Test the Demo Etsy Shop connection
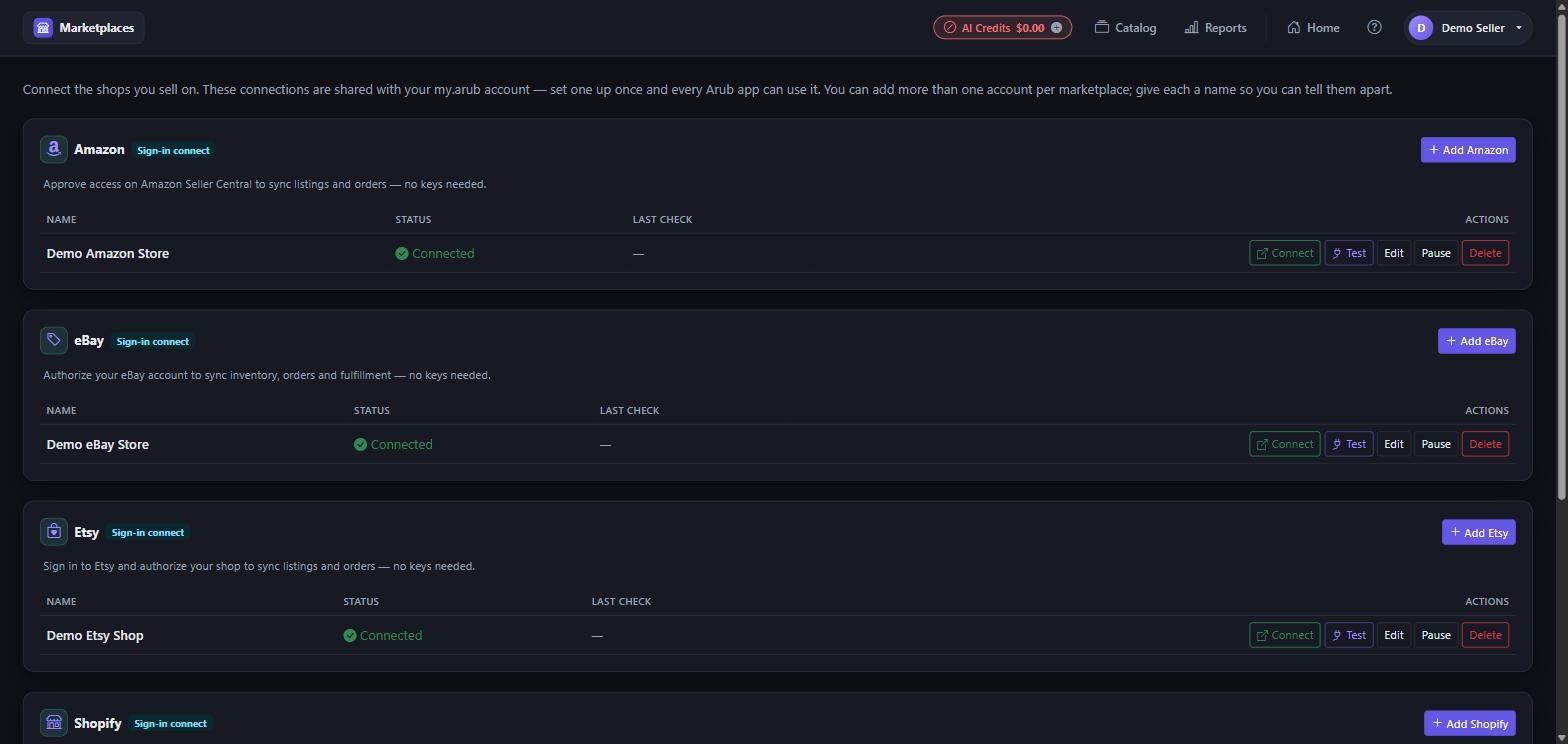 click(1349, 635)
